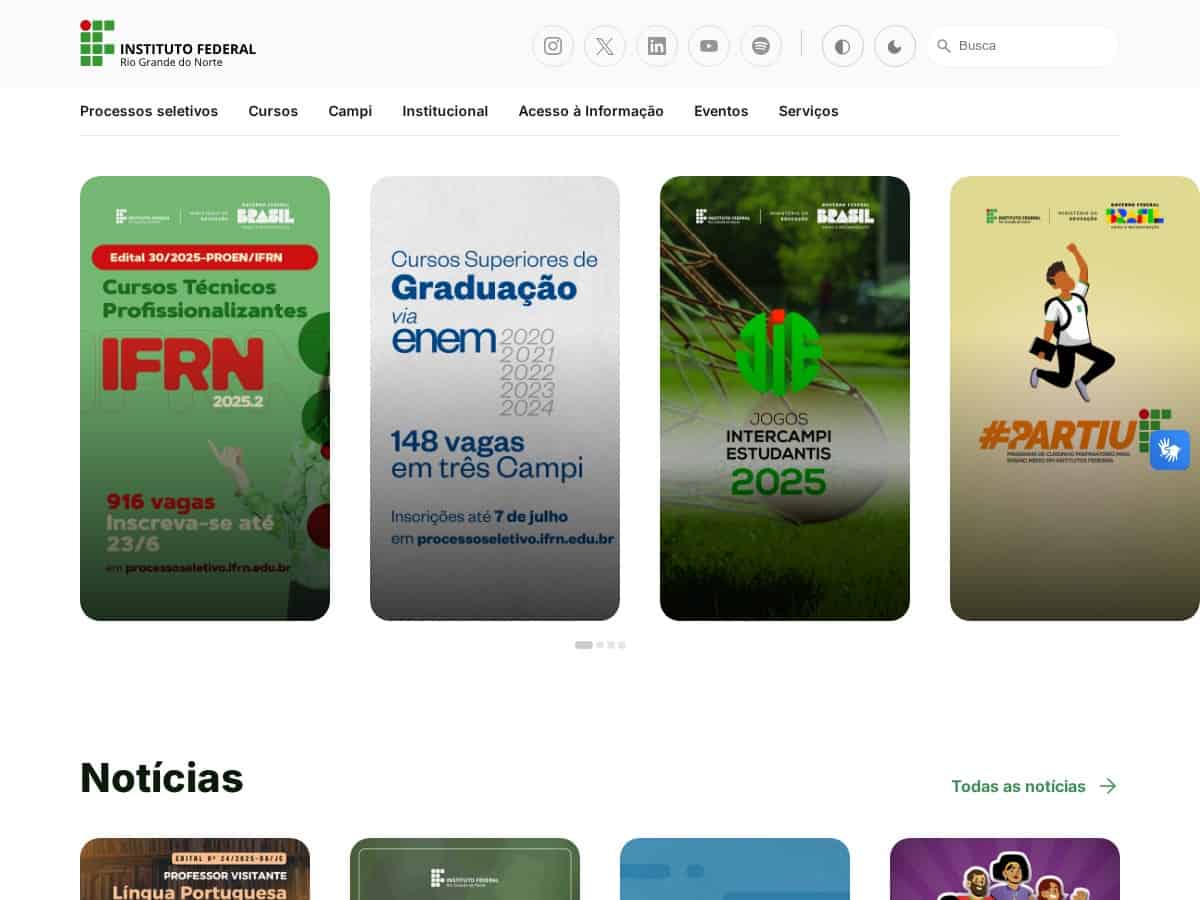This screenshot has height=900, width=1200.
Task: Open the Institucional menu
Action: (445, 111)
